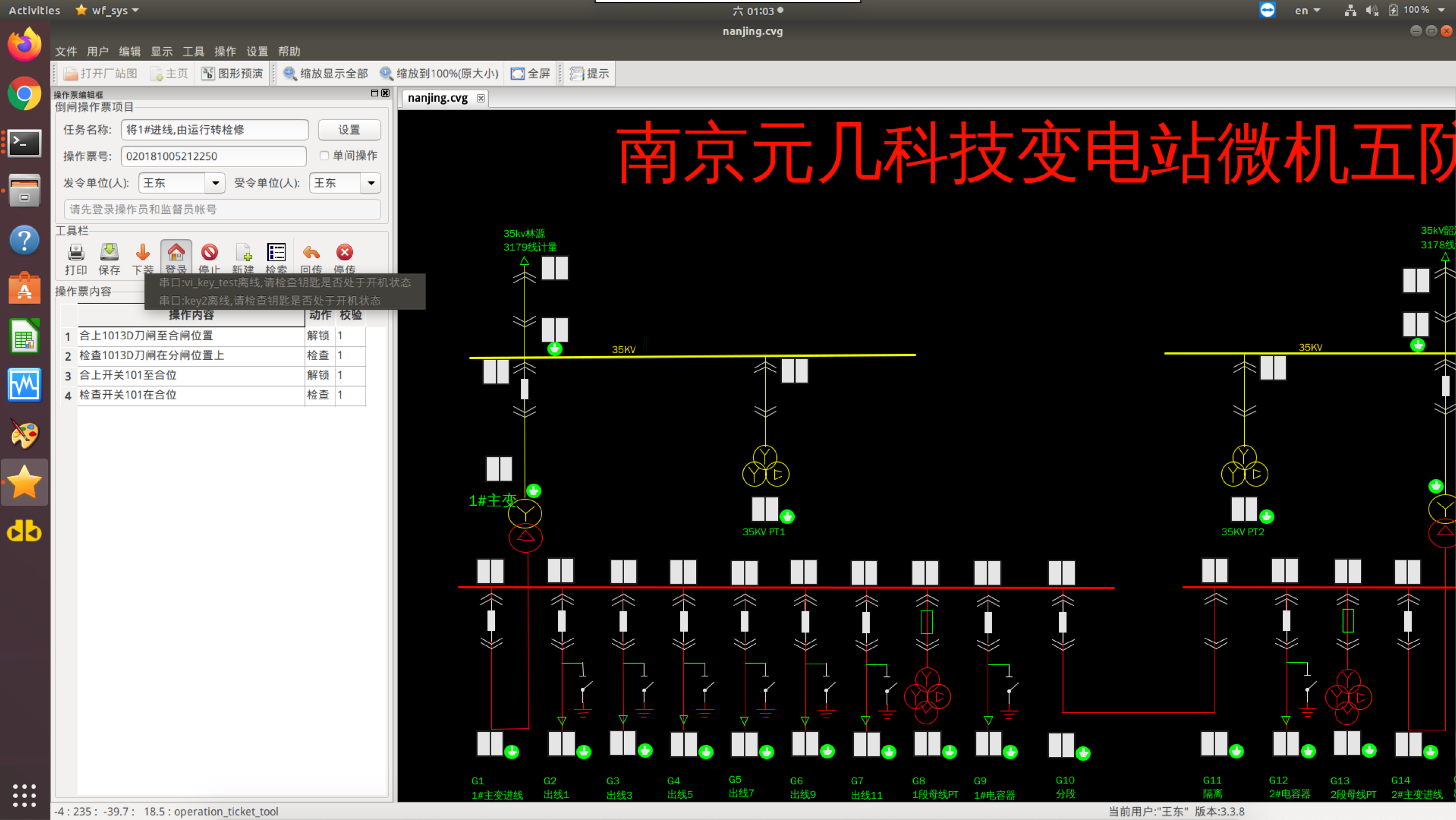Expand the 发令单位(人) dropdown

coord(215,183)
